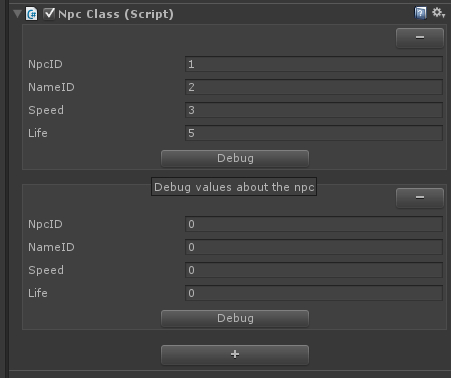The width and height of the screenshot is (451, 378).
Task: Open the component help reference icon
Action: point(420,13)
